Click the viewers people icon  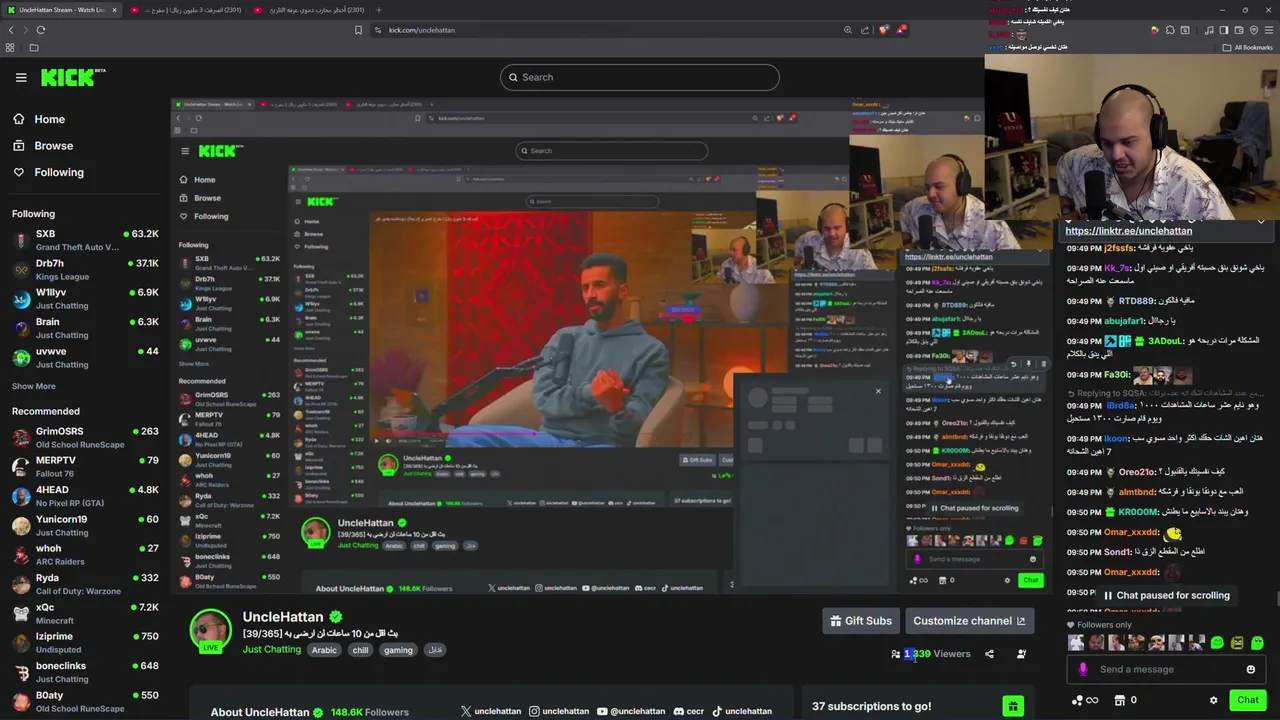[896, 654]
